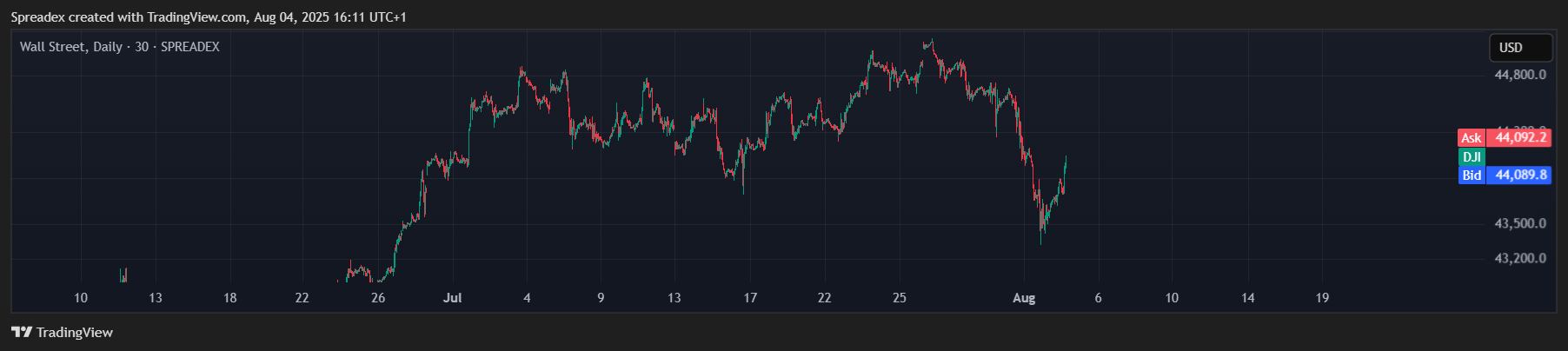The width and height of the screenshot is (1568, 351).
Task: Click the 26 date label before Jul
Action: point(378,298)
